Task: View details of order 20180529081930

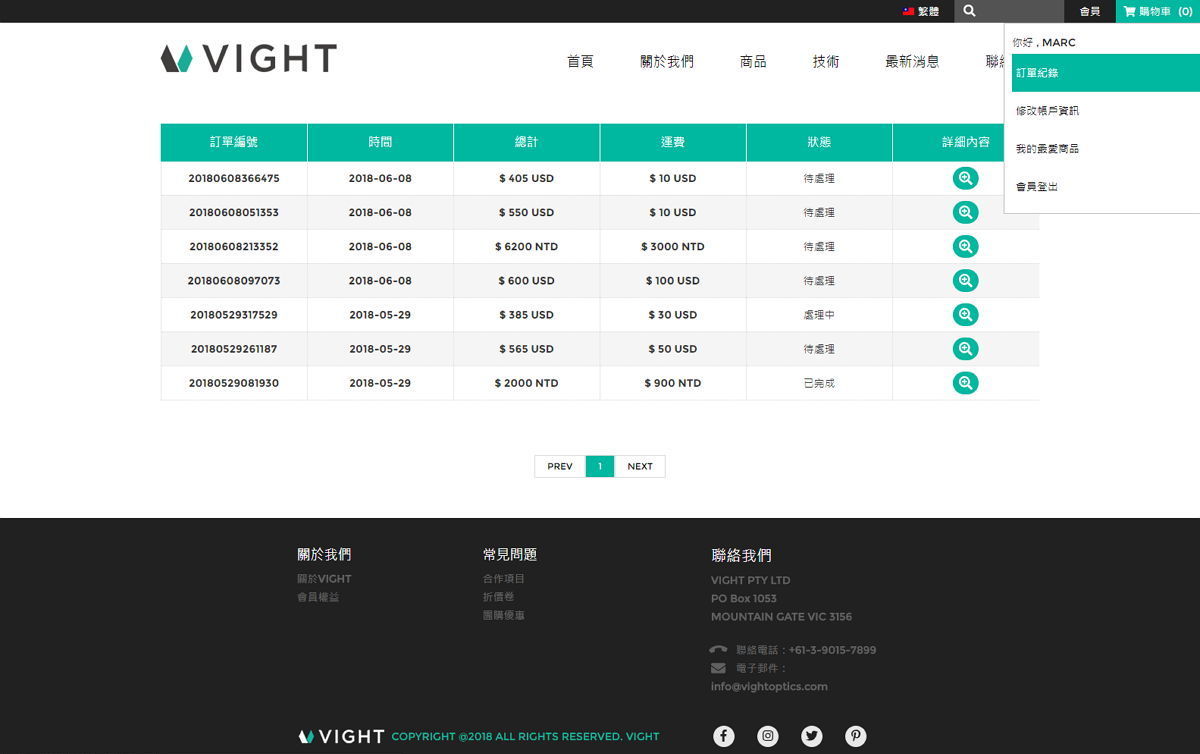Action: [965, 383]
